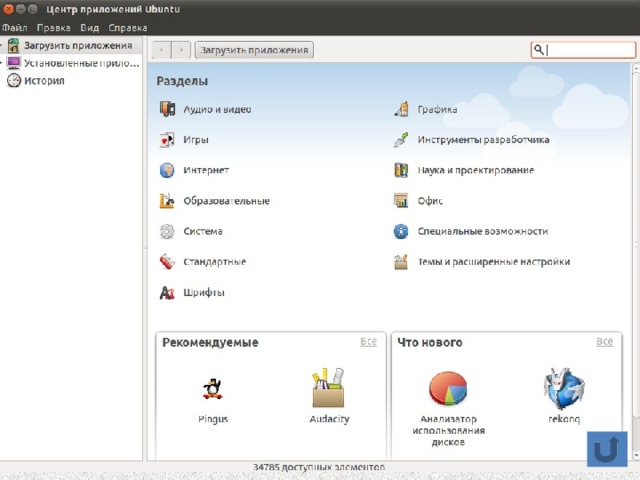Viewport: 640px width, 480px height.
Task: Go back with the left arrow button
Action: click(x=162, y=50)
